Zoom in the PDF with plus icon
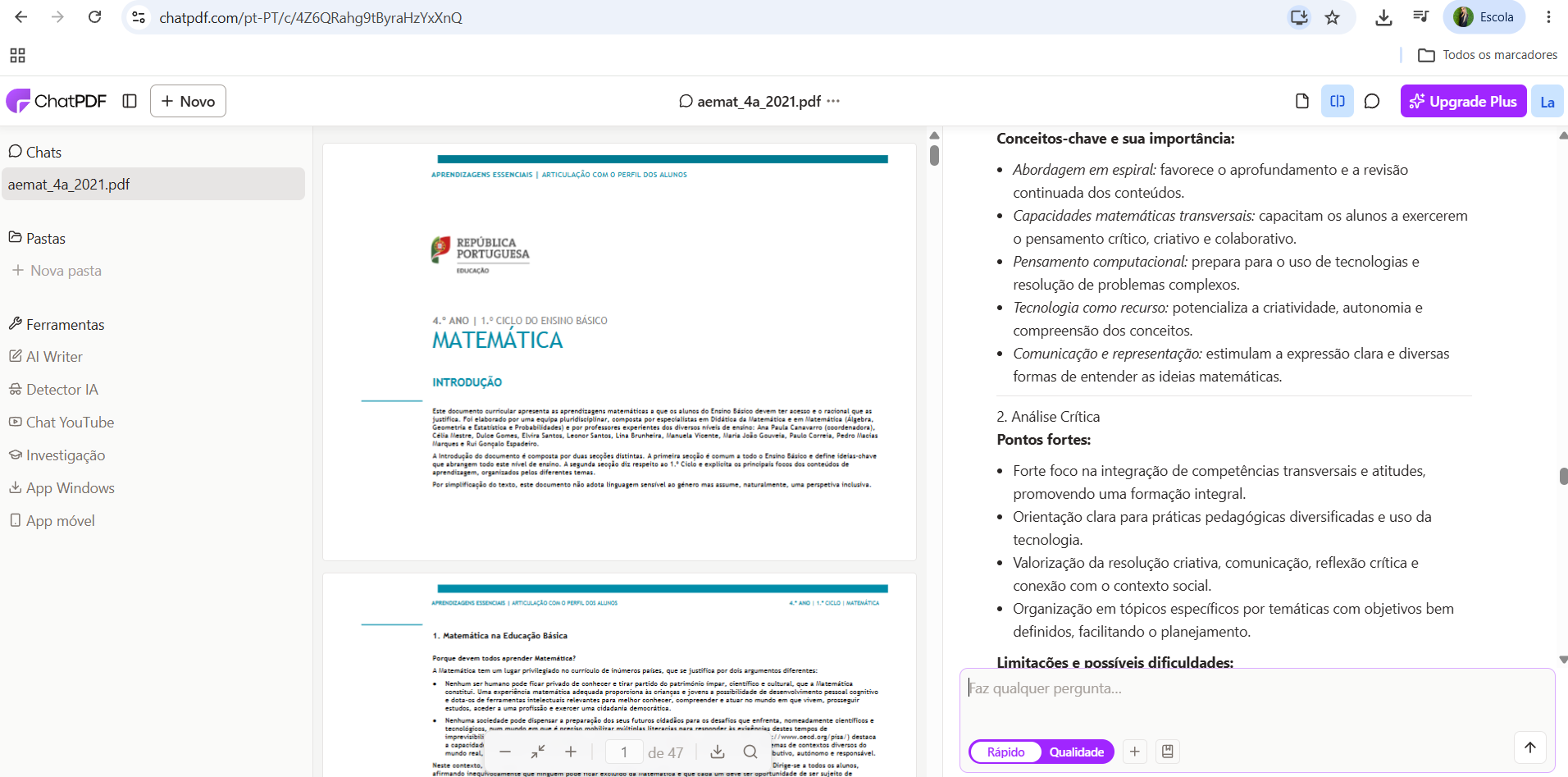This screenshot has height=777, width=1568. point(571,752)
